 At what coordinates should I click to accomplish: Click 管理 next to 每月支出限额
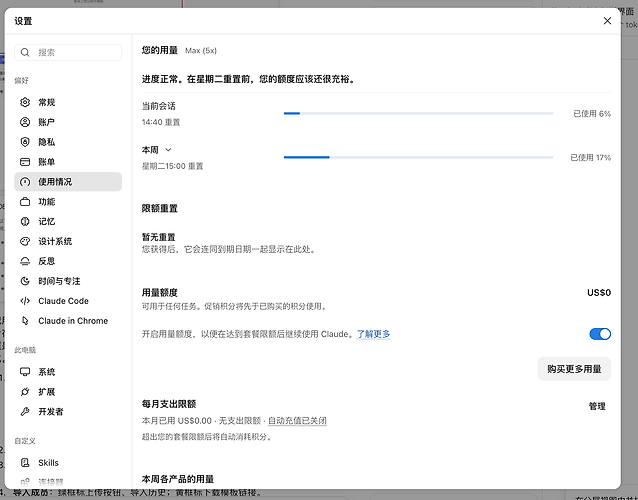pyautogui.click(x=597, y=406)
